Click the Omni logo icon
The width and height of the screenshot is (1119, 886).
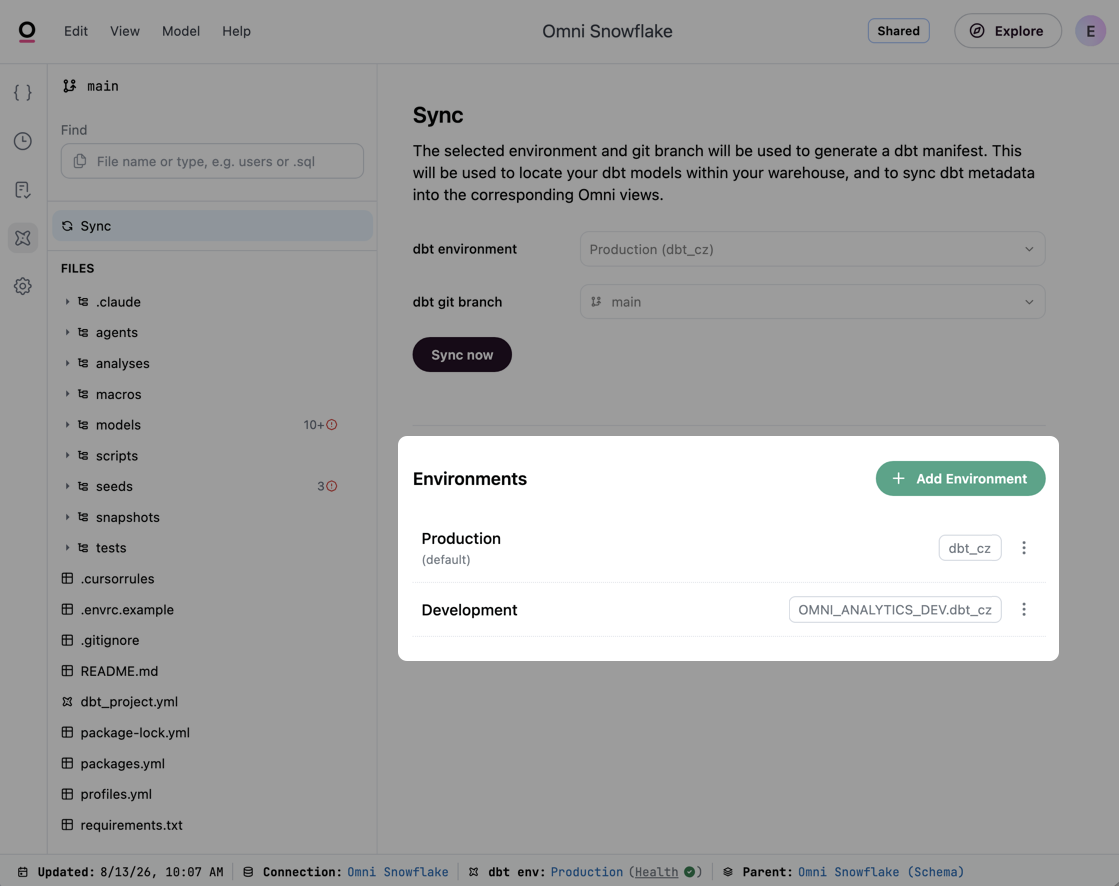point(27,31)
